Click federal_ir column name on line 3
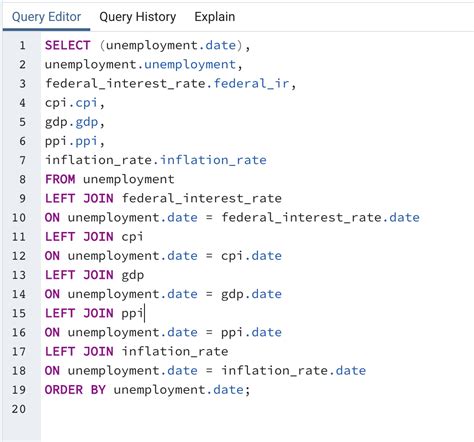 [251, 83]
